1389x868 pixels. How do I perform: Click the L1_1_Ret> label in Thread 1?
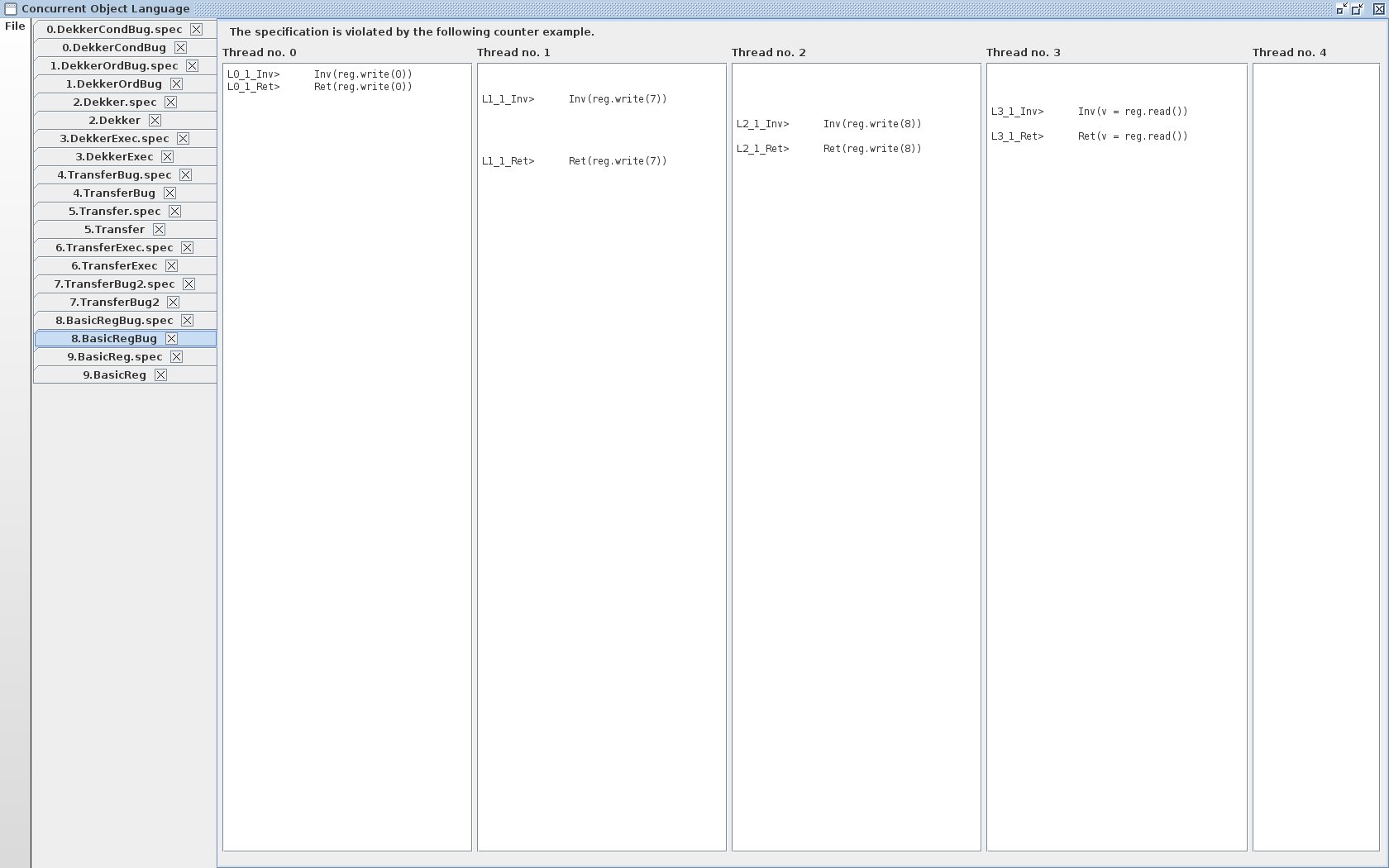pos(508,161)
